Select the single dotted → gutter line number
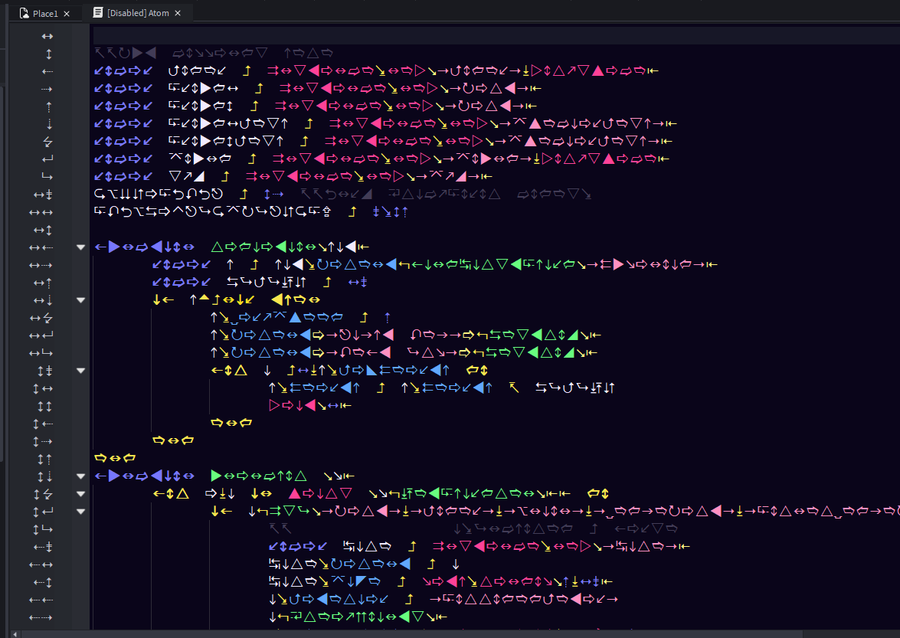 pyautogui.click(x=47, y=90)
